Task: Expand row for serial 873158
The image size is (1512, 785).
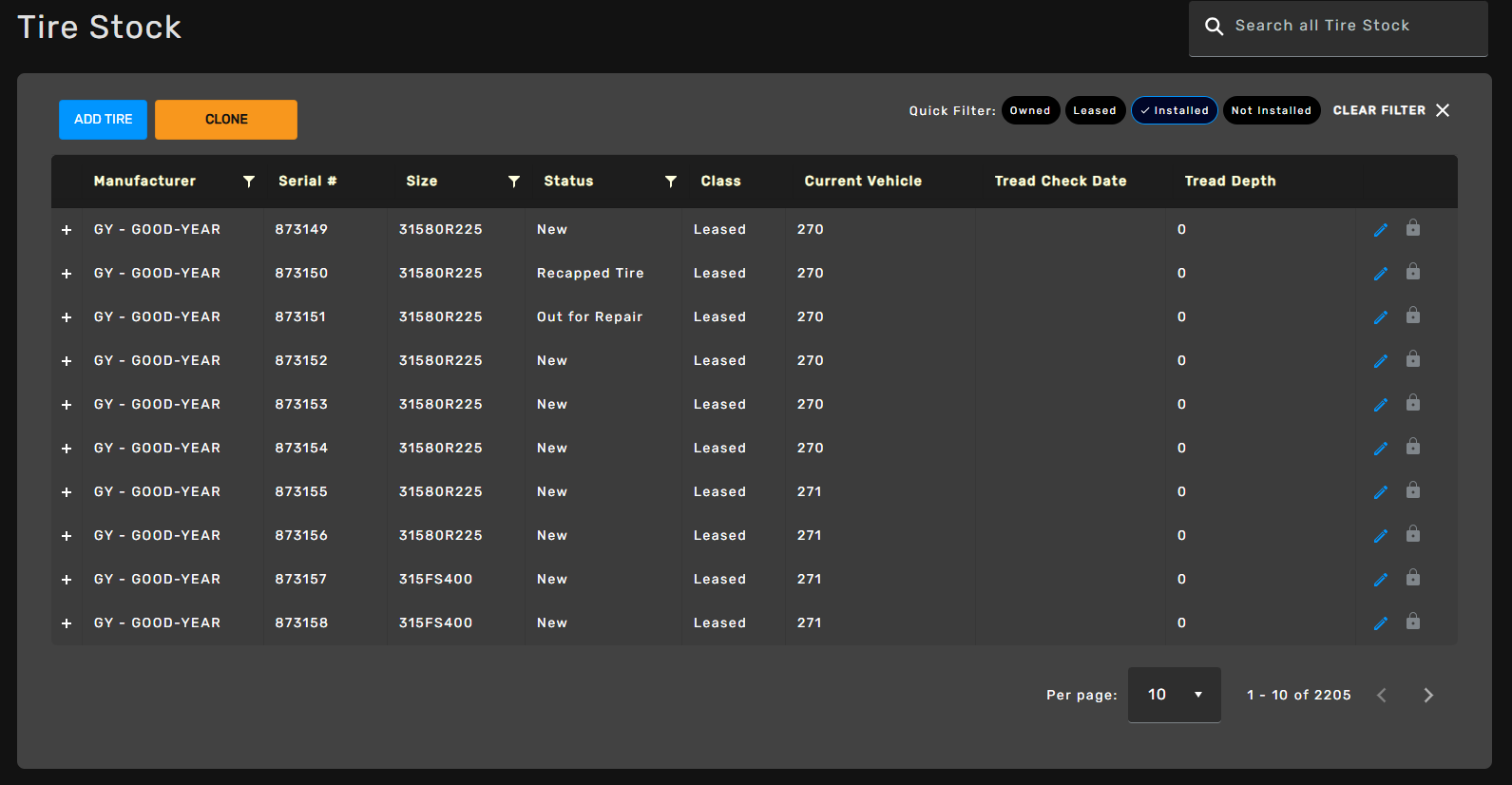Action: pos(67,623)
